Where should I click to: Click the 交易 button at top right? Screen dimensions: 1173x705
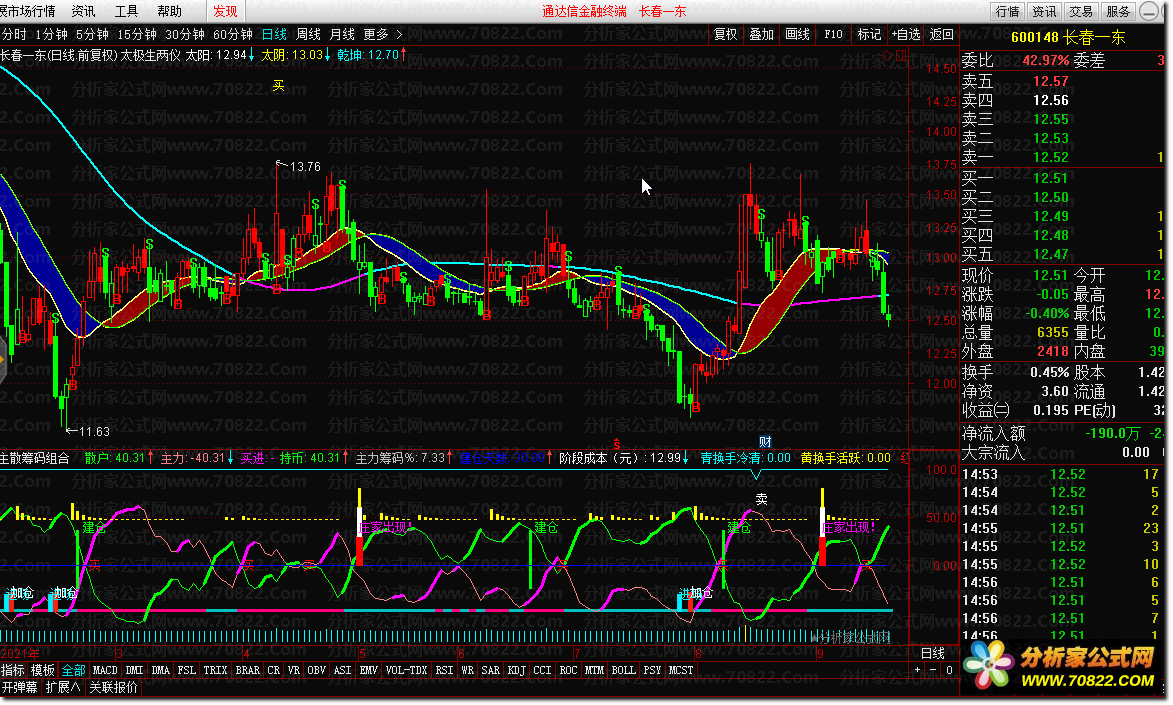pos(1081,11)
